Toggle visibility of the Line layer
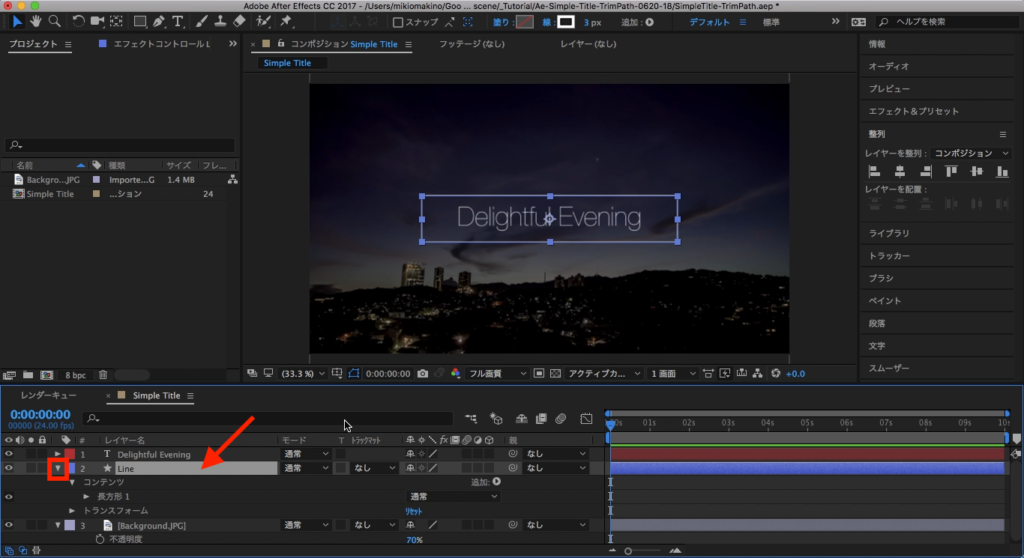This screenshot has width=1024, height=558. point(9,468)
